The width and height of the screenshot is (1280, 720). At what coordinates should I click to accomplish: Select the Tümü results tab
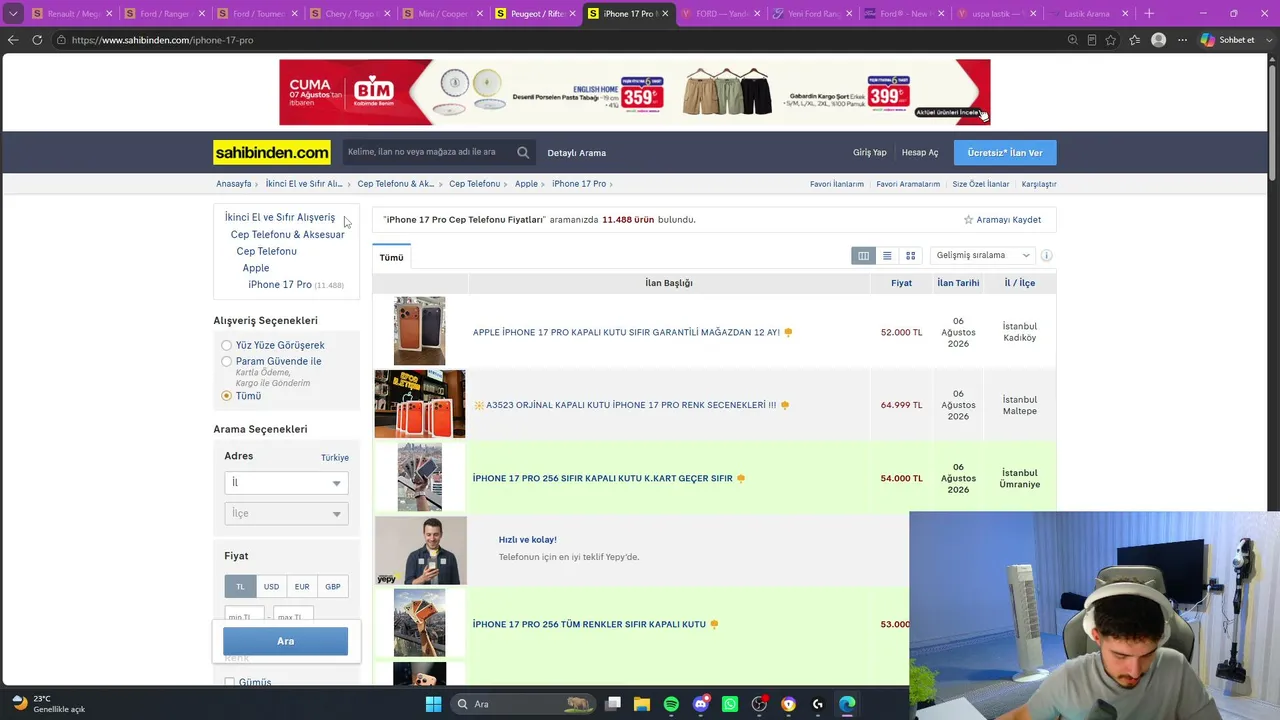coord(391,257)
